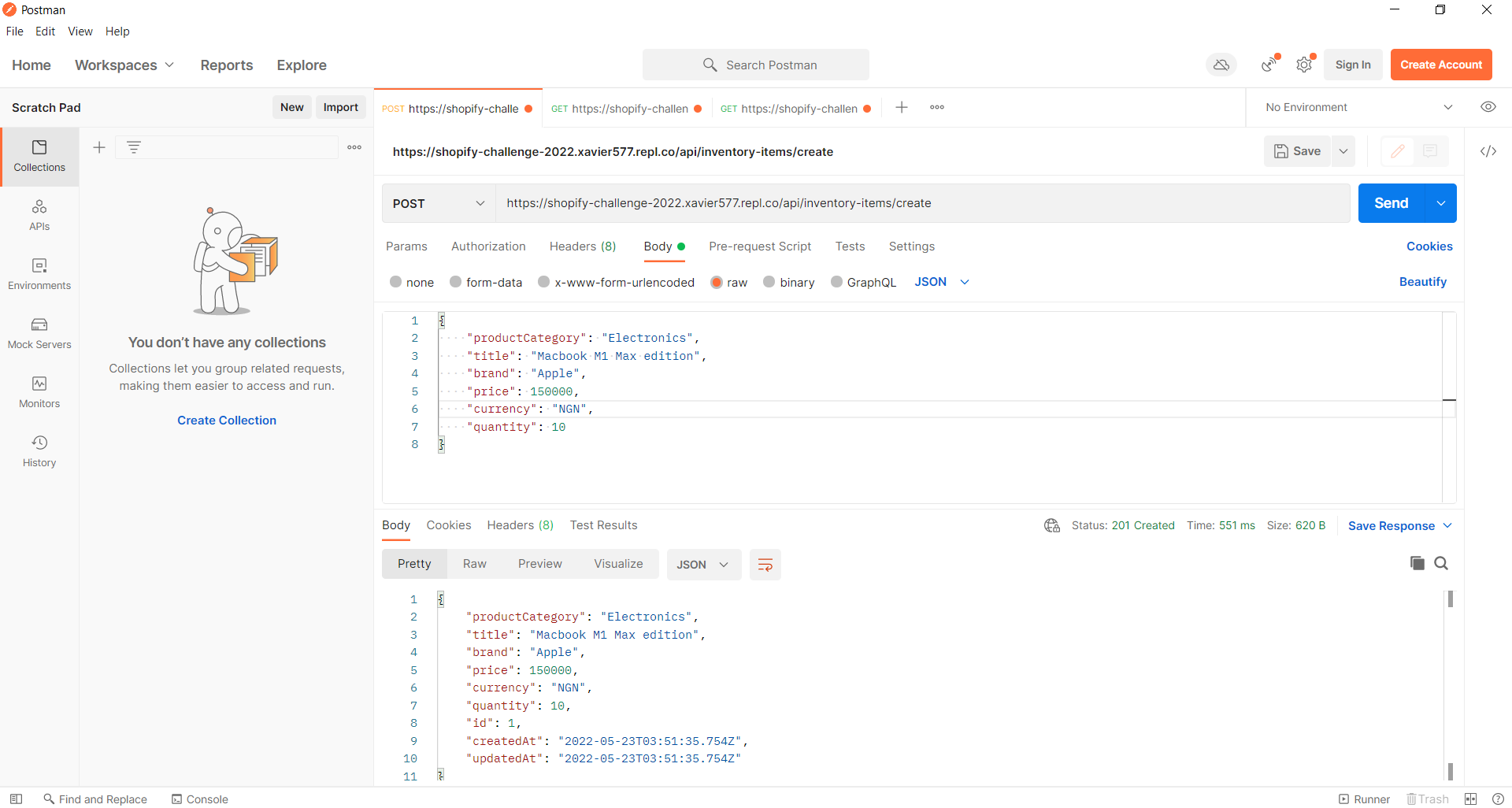Open the History sidebar panel
Image resolution: width=1512 pixels, height=808 pixels.
point(39,452)
